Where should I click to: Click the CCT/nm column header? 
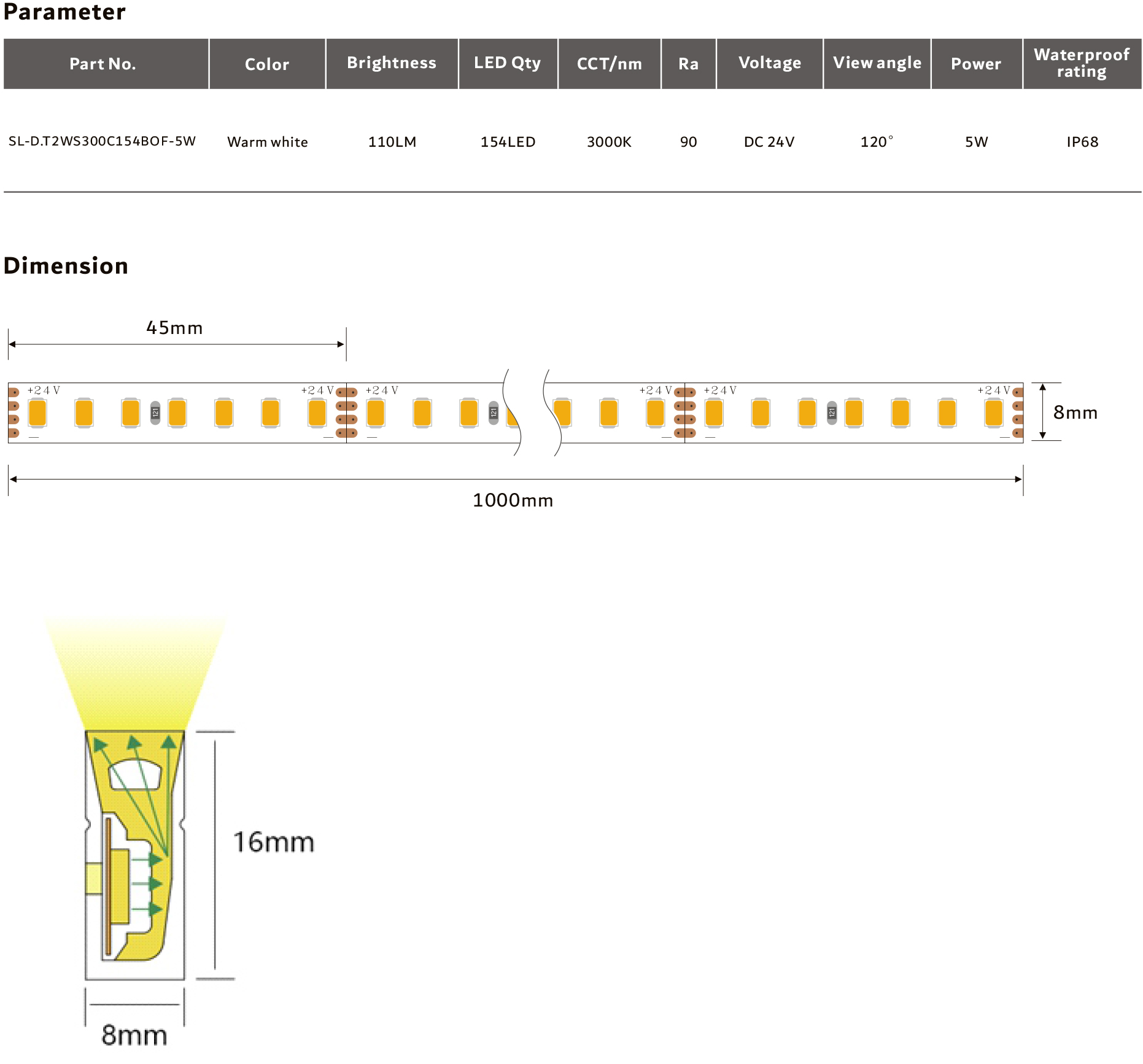609,64
